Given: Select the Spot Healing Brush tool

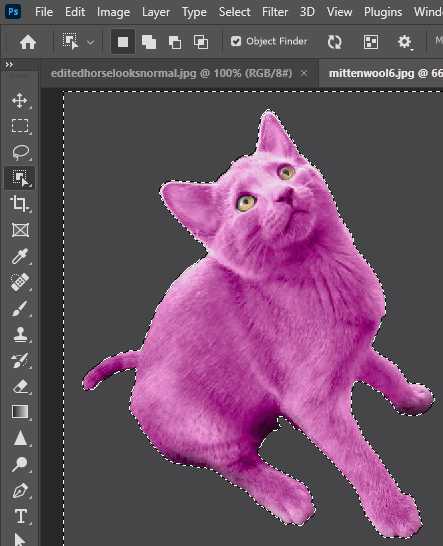Looking at the screenshot, I should [20, 282].
